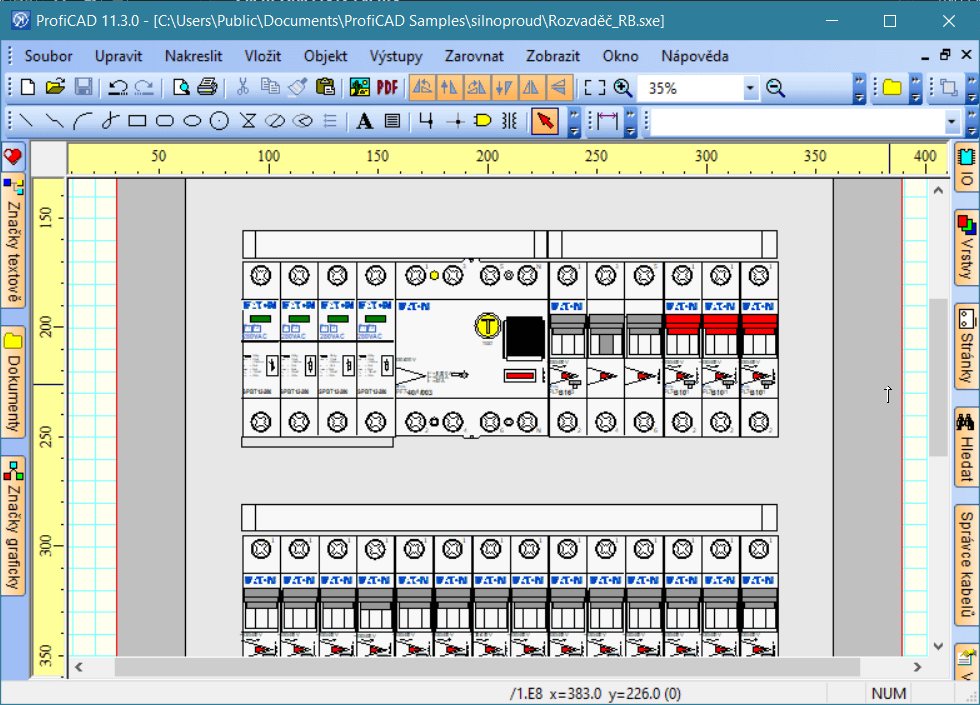Select the text tool marked A

point(364,121)
